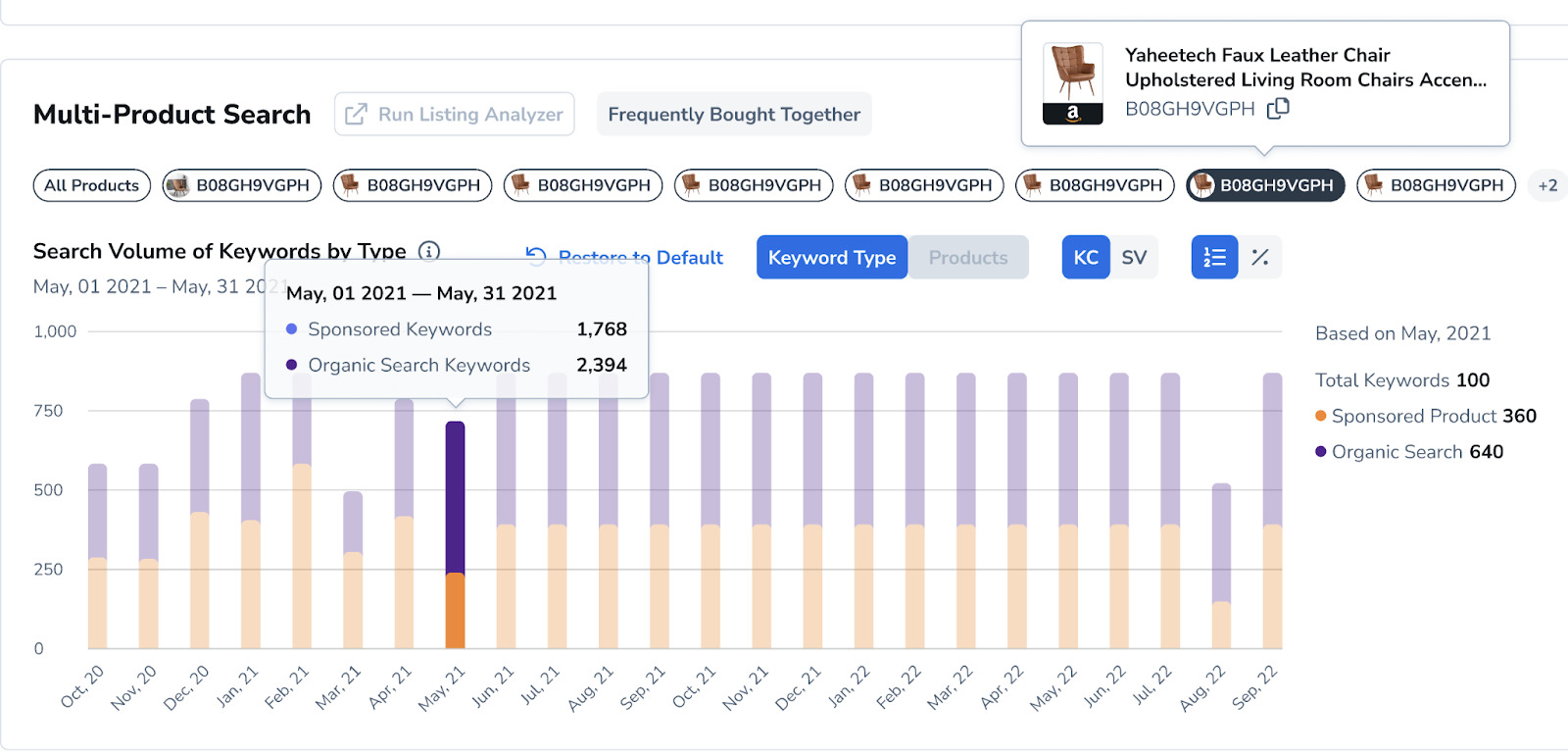Select the highlighted dark B08GH9VGPH product chip

tap(1265, 185)
